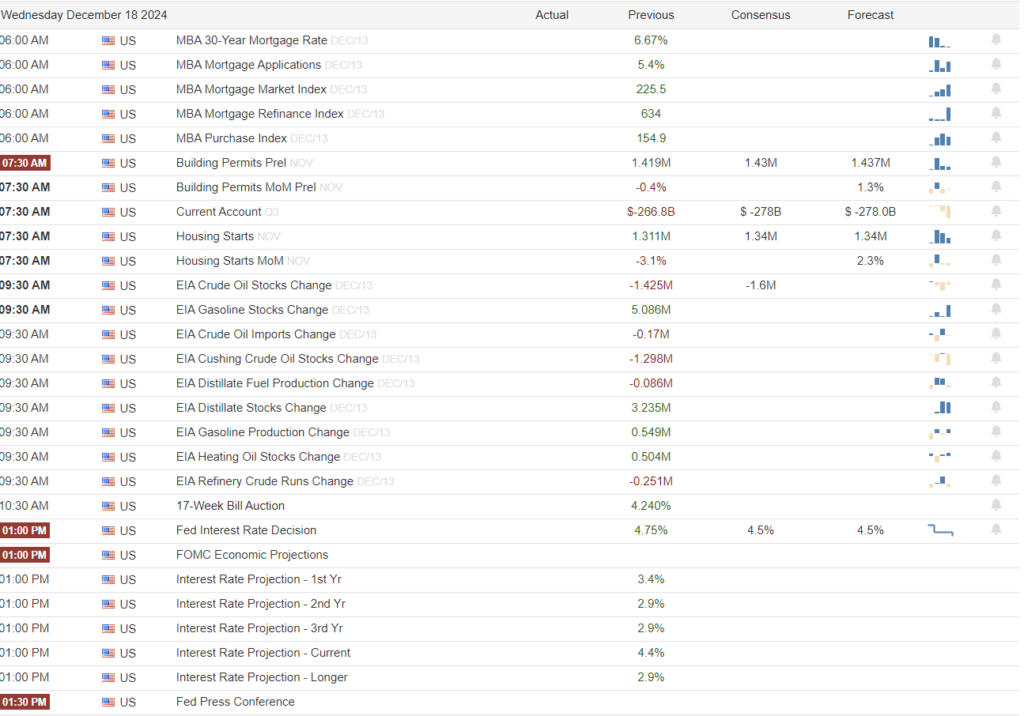Click the bar chart icon for EIA Distillate Stocks Change
This screenshot has height=716, width=1024.
click(940, 407)
